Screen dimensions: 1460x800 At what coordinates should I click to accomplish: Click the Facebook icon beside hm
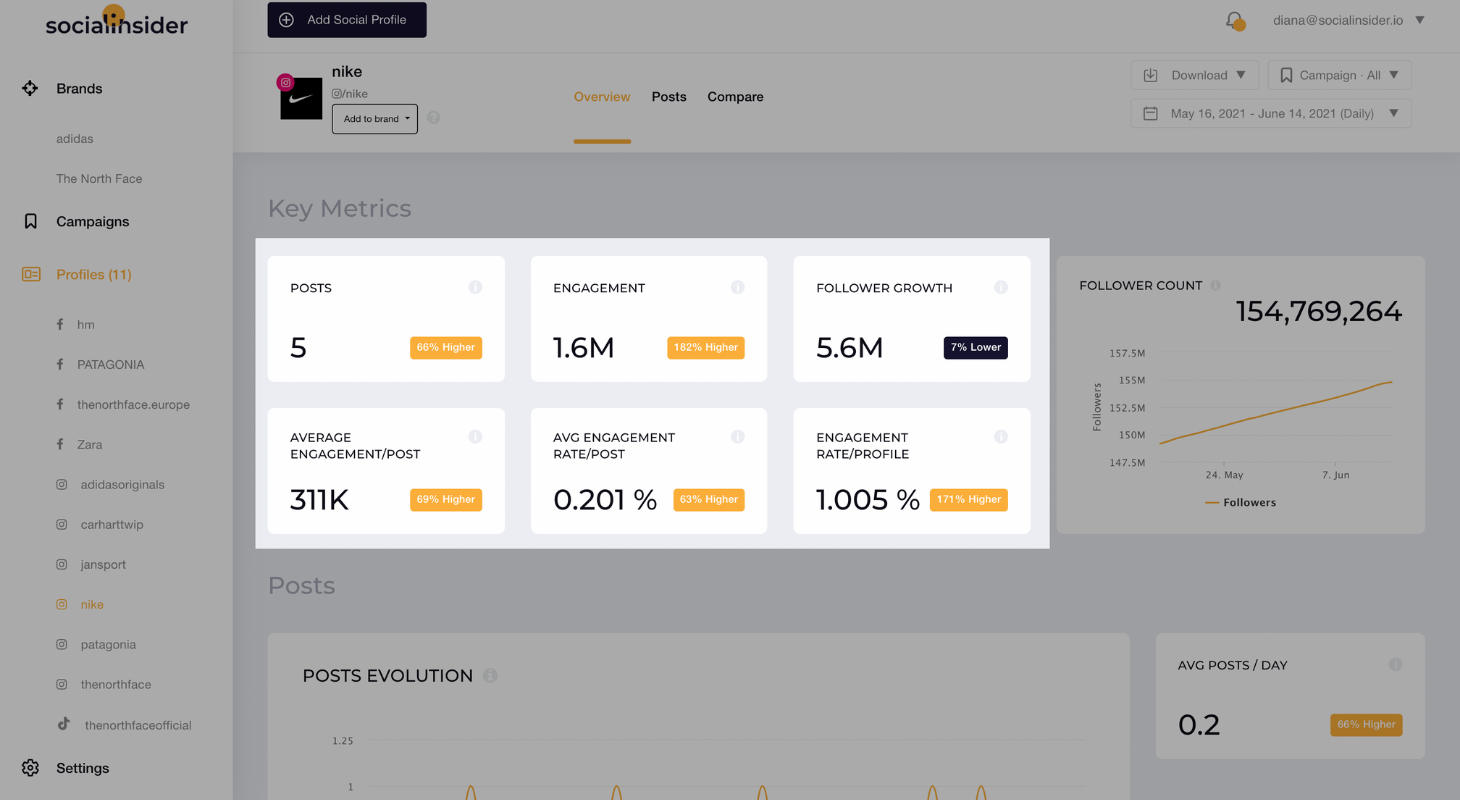[60, 324]
